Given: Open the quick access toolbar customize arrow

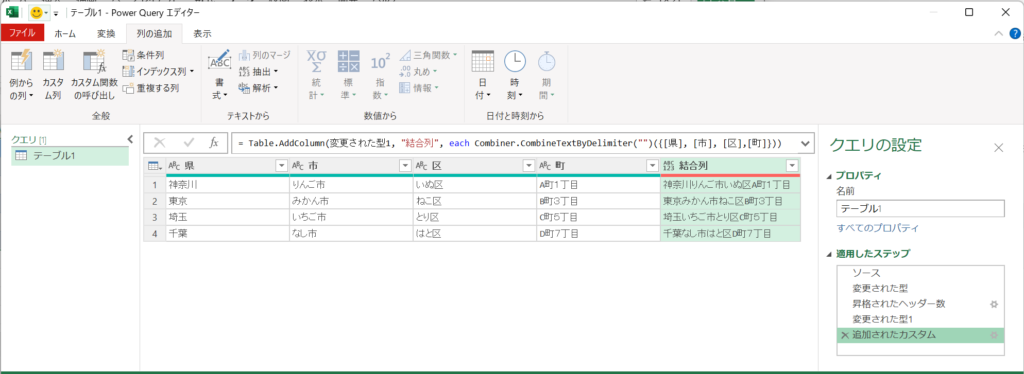Looking at the screenshot, I should tap(56, 13).
